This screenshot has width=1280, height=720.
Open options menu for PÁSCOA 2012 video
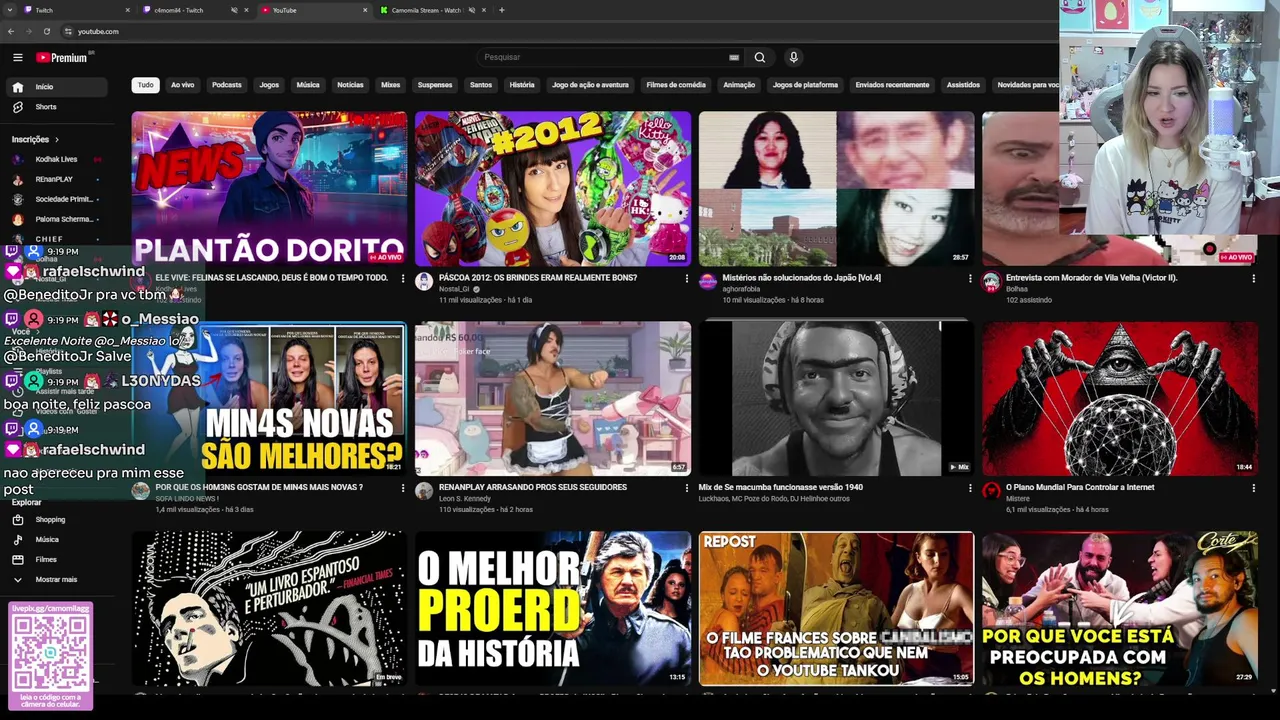686,279
